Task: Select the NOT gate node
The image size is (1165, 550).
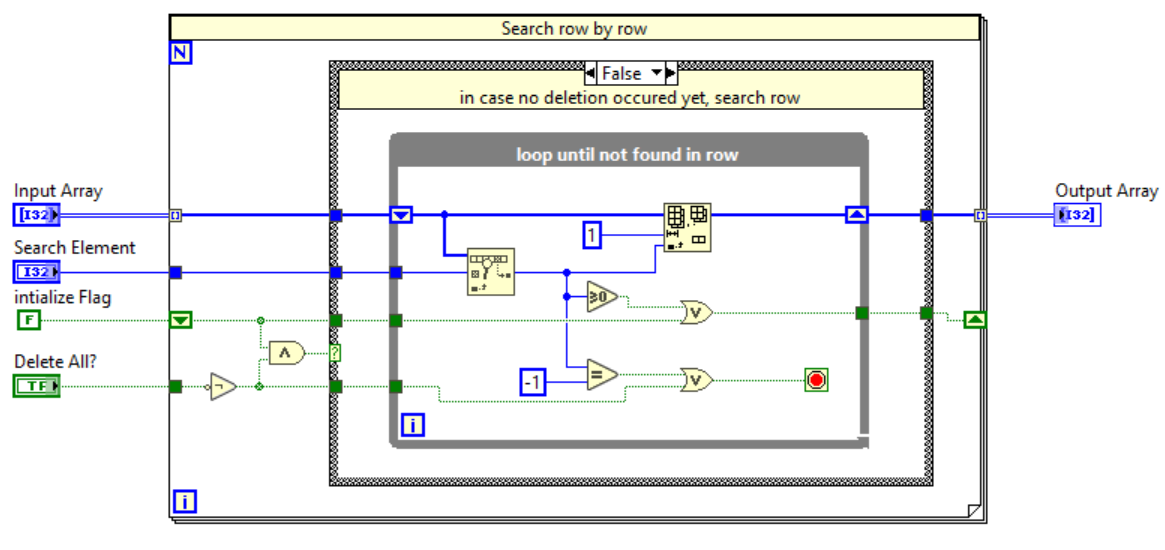Action: [223, 386]
